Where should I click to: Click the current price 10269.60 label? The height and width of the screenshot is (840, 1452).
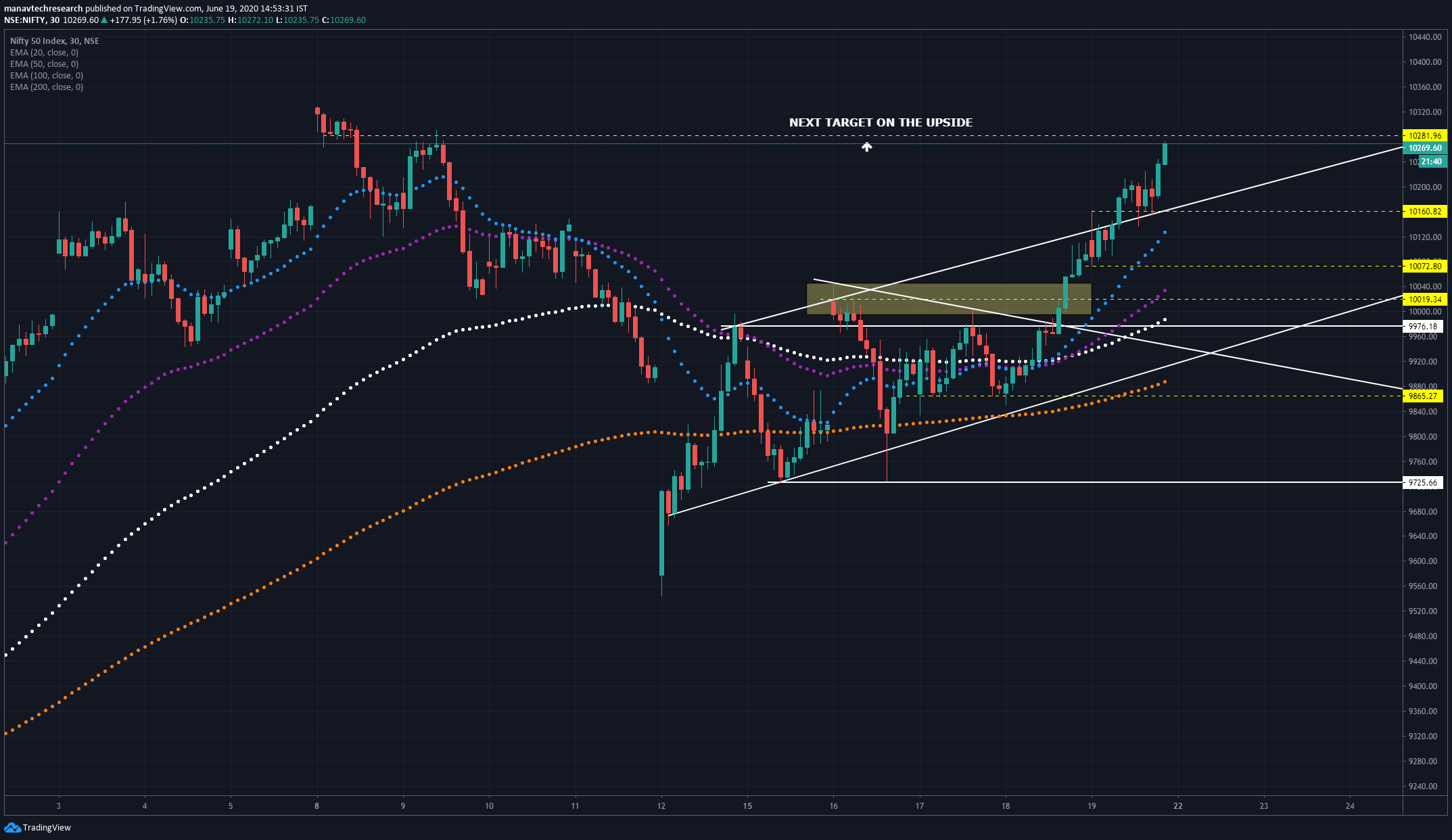point(1424,147)
